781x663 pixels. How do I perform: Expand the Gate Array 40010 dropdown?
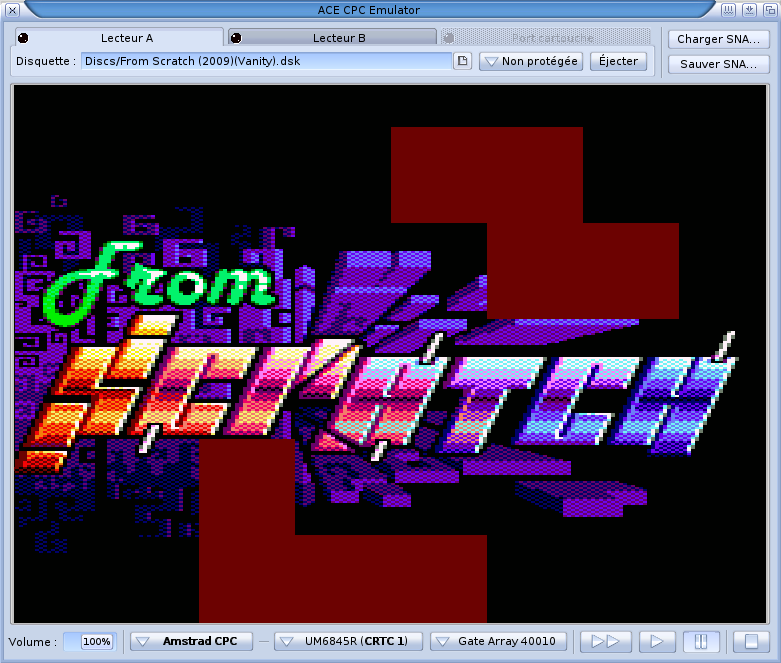pyautogui.click(x=499, y=641)
